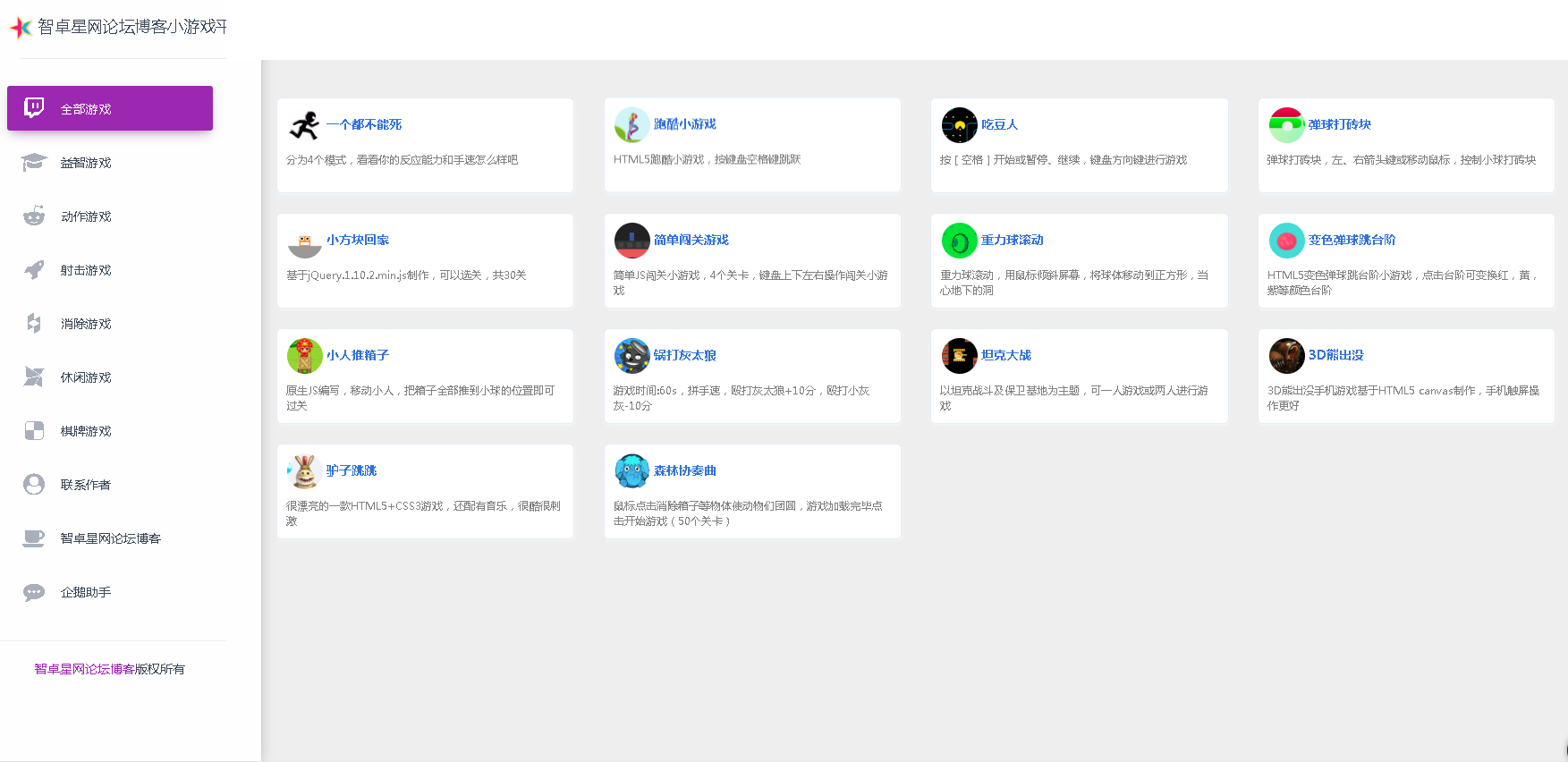Click the running stickman game icon

(x=304, y=125)
